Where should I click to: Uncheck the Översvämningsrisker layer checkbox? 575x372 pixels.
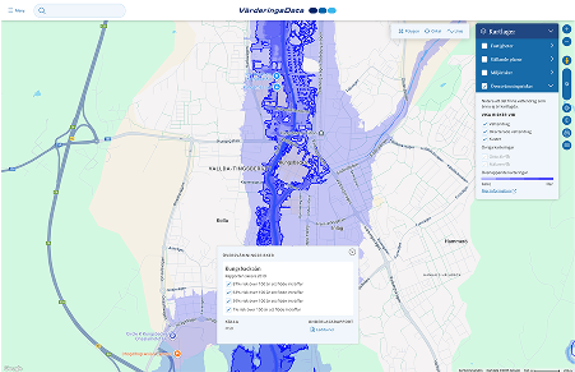tap(484, 86)
